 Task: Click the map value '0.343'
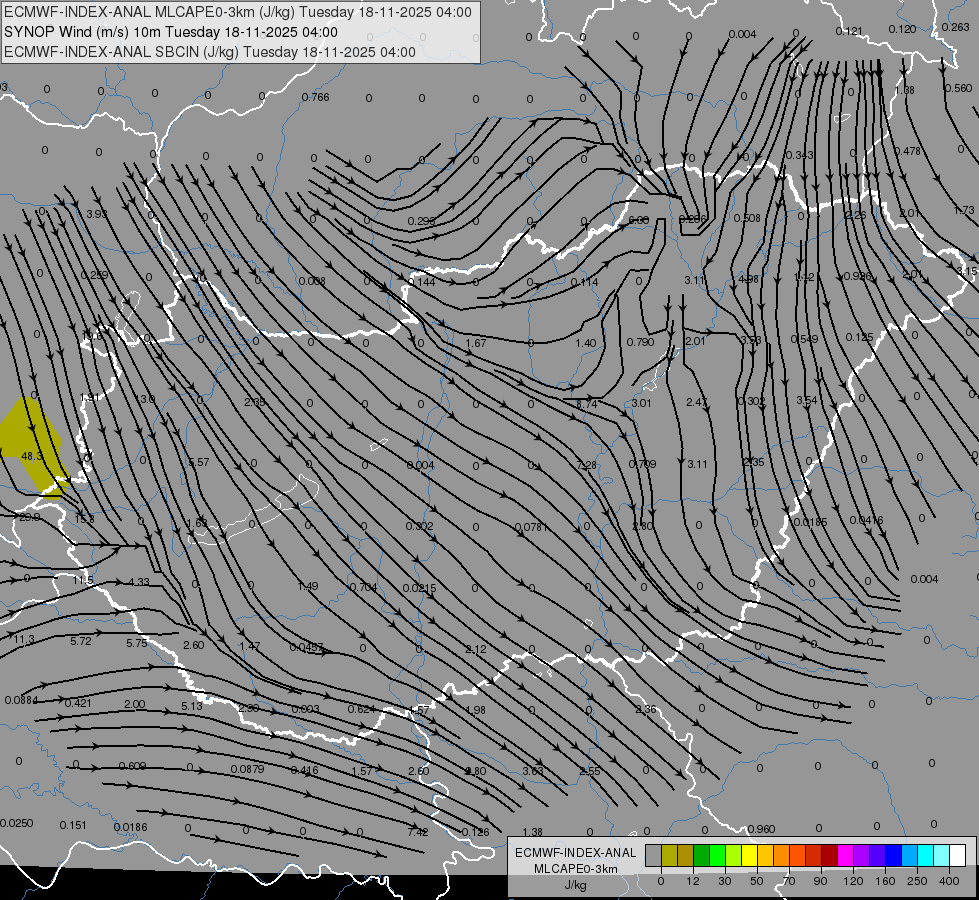[799, 155]
